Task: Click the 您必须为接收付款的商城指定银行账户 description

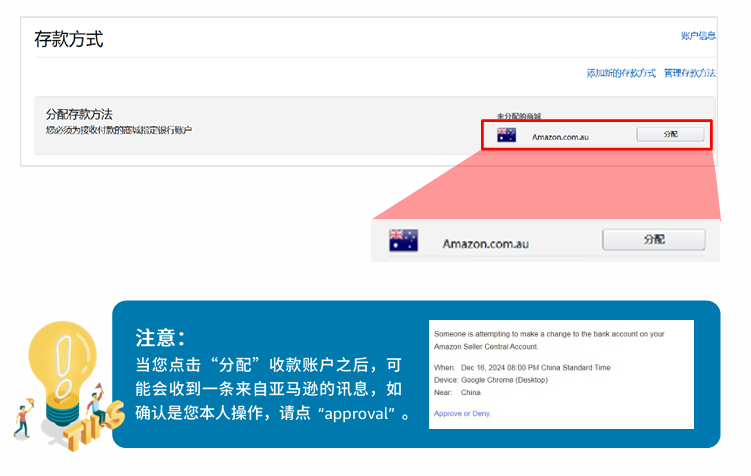Action: tap(119, 130)
